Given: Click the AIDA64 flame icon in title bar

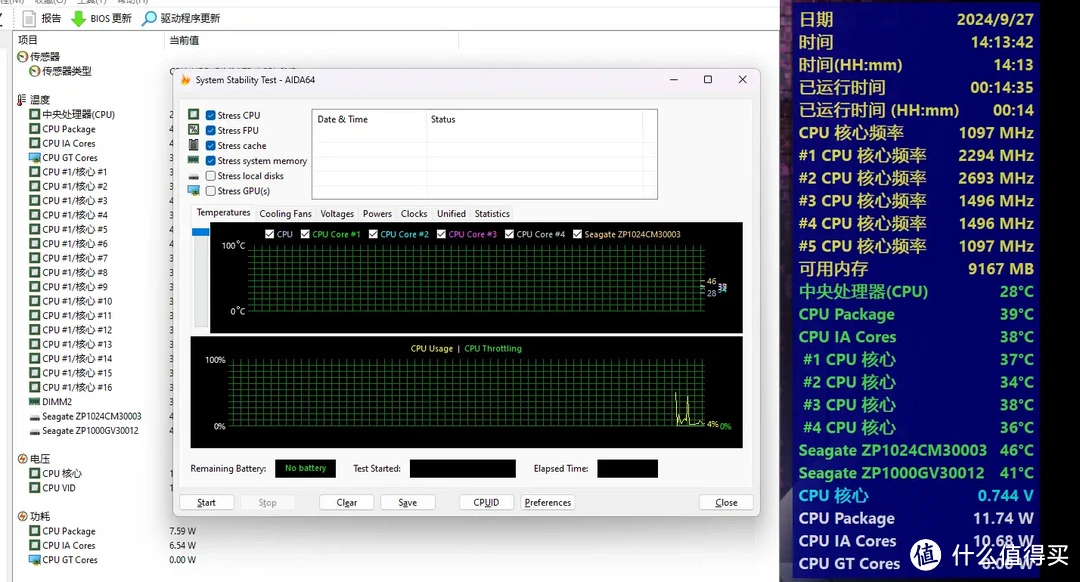Looking at the screenshot, I should (x=185, y=80).
